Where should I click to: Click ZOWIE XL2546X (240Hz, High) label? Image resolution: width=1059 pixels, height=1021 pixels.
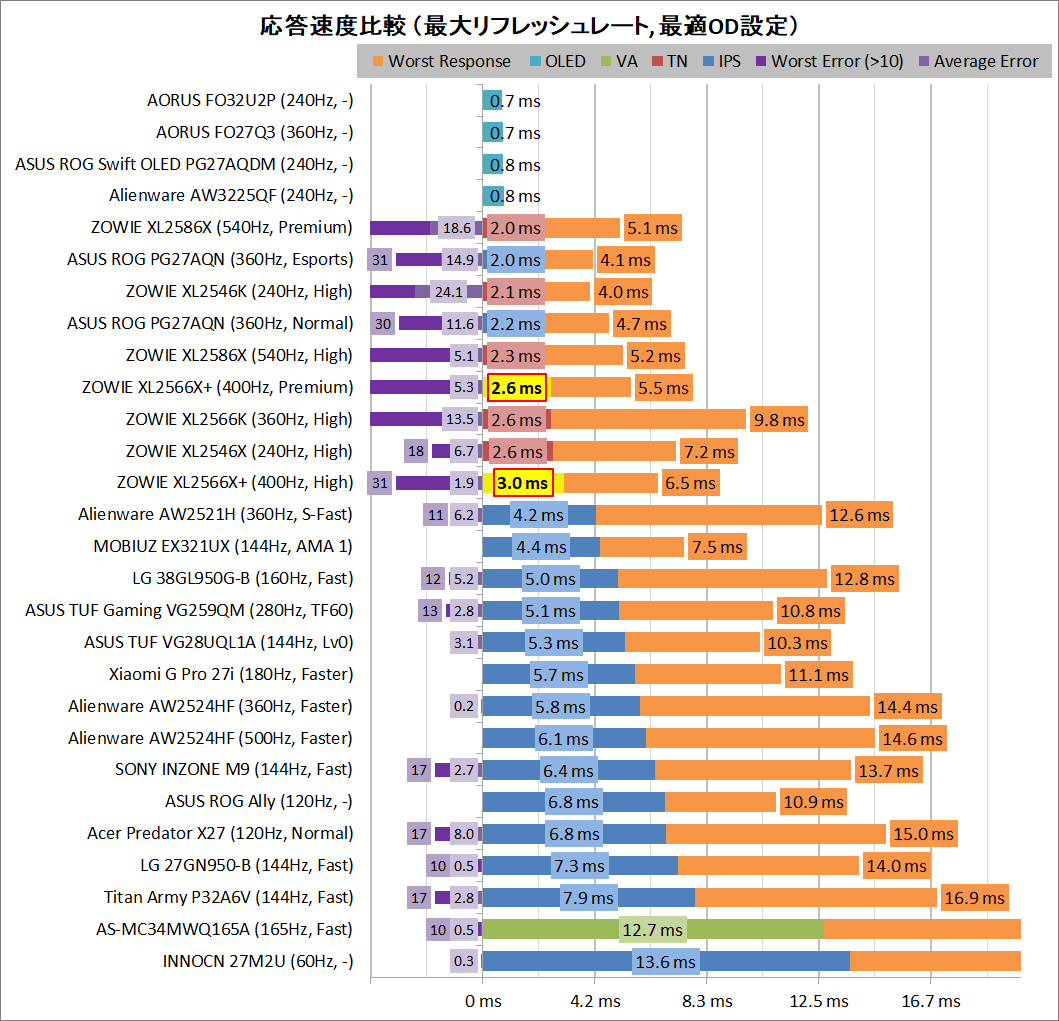[x=239, y=451]
